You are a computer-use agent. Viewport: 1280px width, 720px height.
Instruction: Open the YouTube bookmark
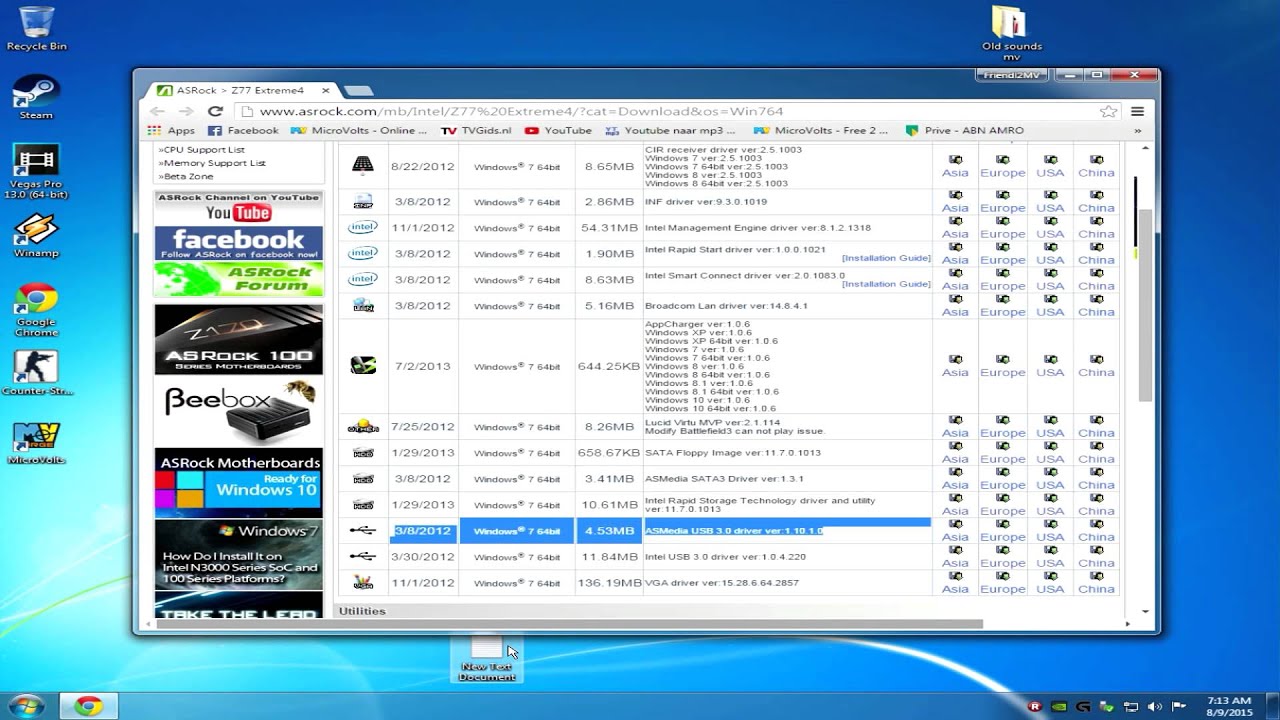tap(558, 130)
